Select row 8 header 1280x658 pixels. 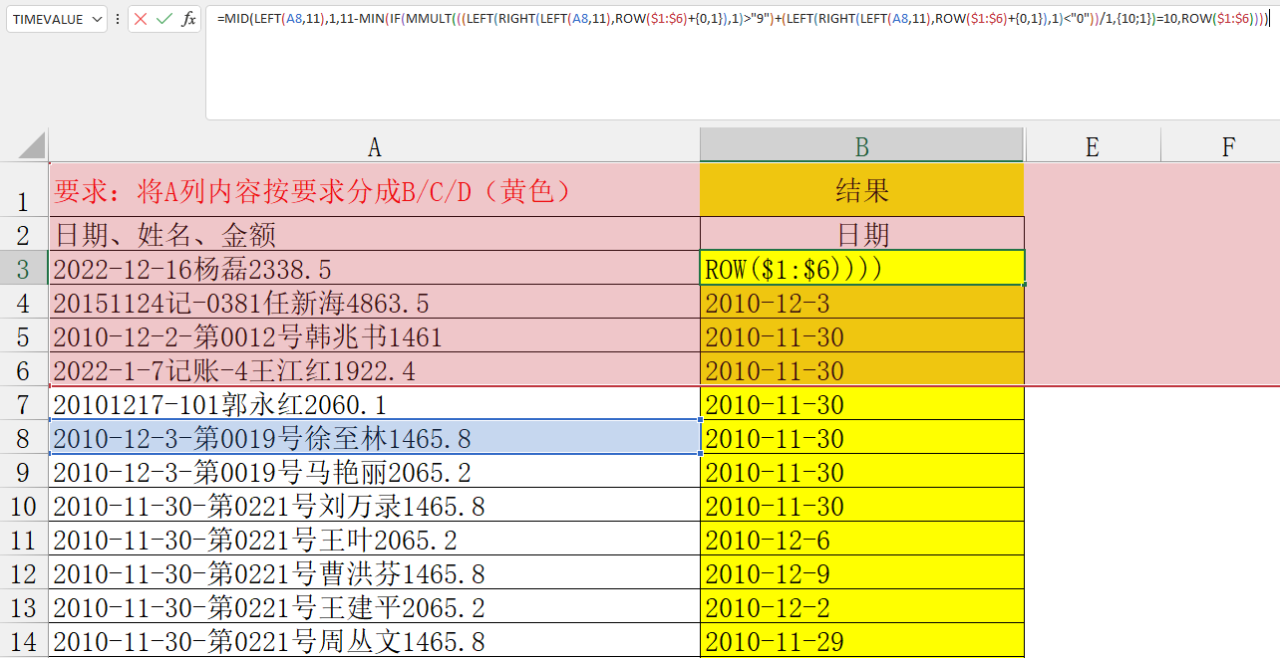(24, 438)
